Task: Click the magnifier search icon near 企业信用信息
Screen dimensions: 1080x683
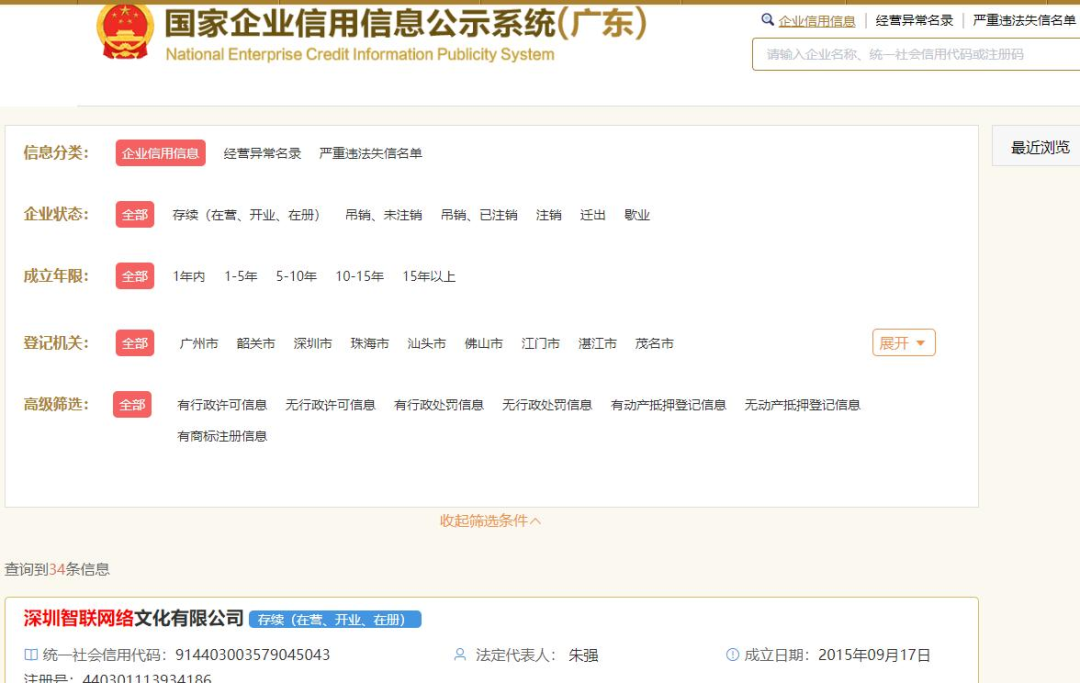Action: [766, 20]
